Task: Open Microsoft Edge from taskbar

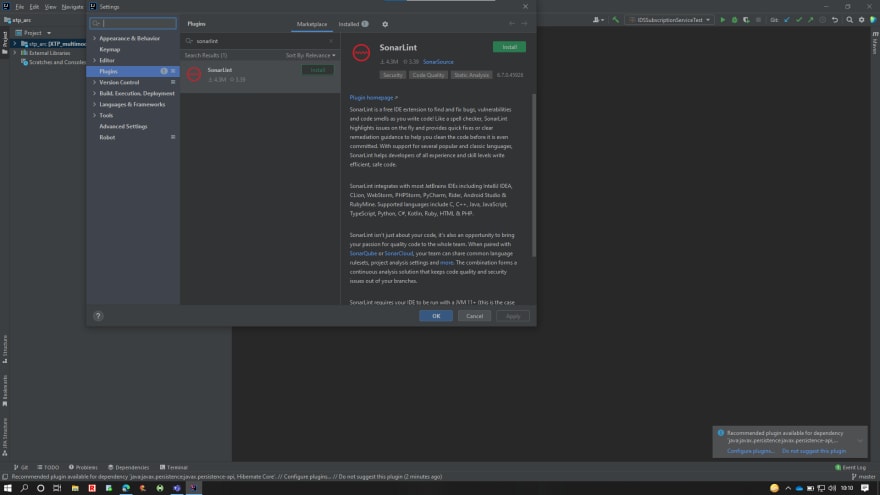Action: pyautogui.click(x=126, y=488)
